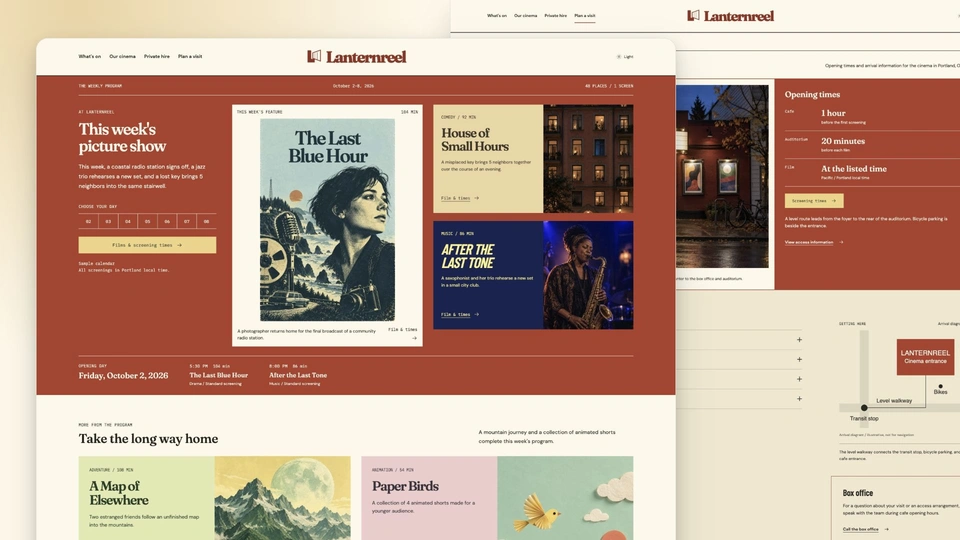Click the Friday, October 2, 2026 date text
960x540 pixels.
(x=123, y=375)
